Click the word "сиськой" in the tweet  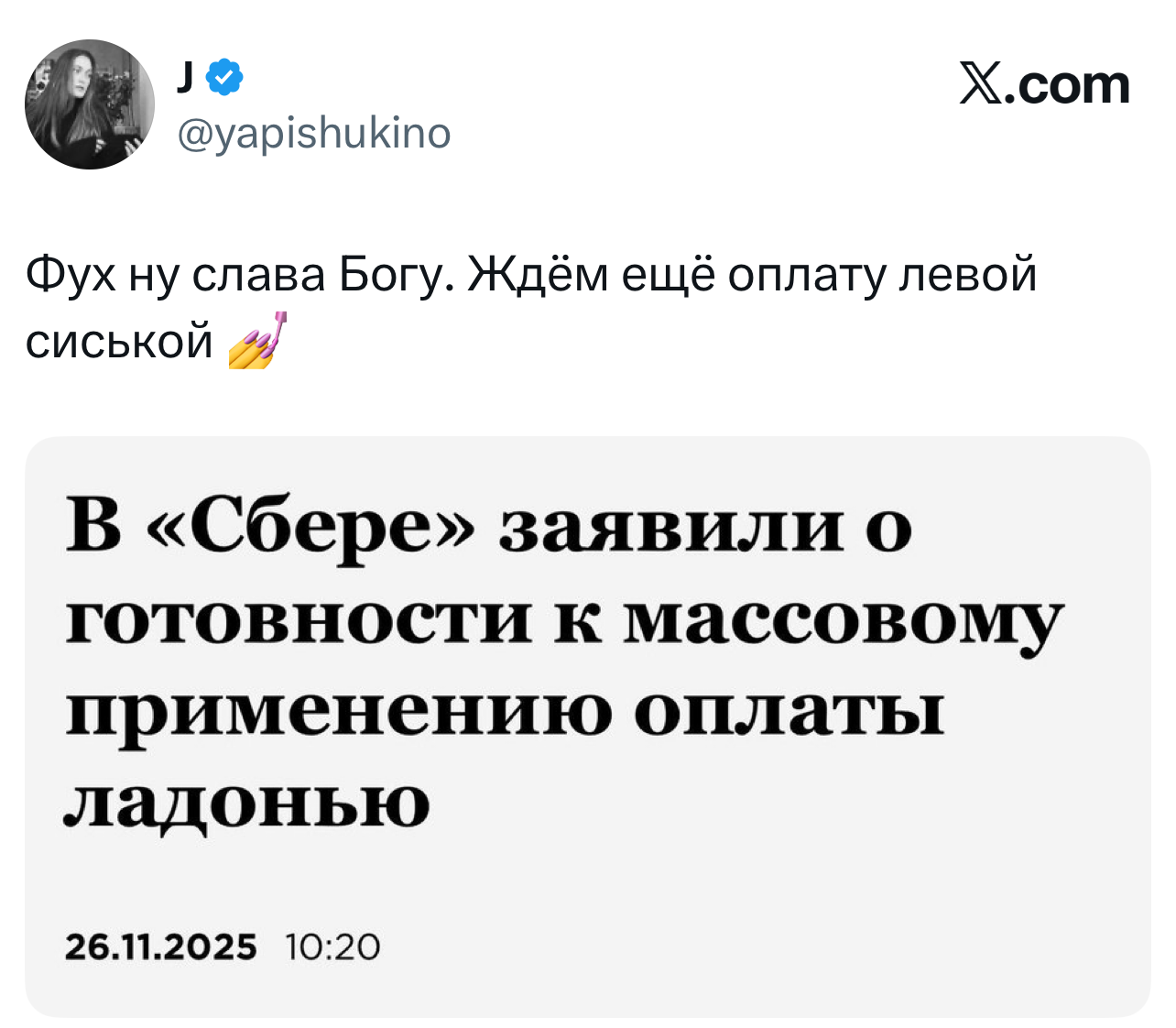click(119, 341)
